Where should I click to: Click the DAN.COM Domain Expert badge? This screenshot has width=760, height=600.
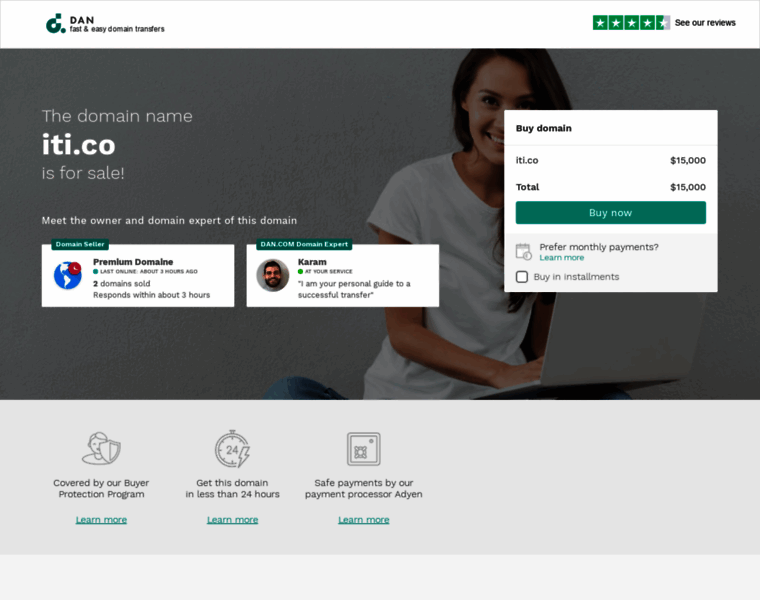[303, 244]
